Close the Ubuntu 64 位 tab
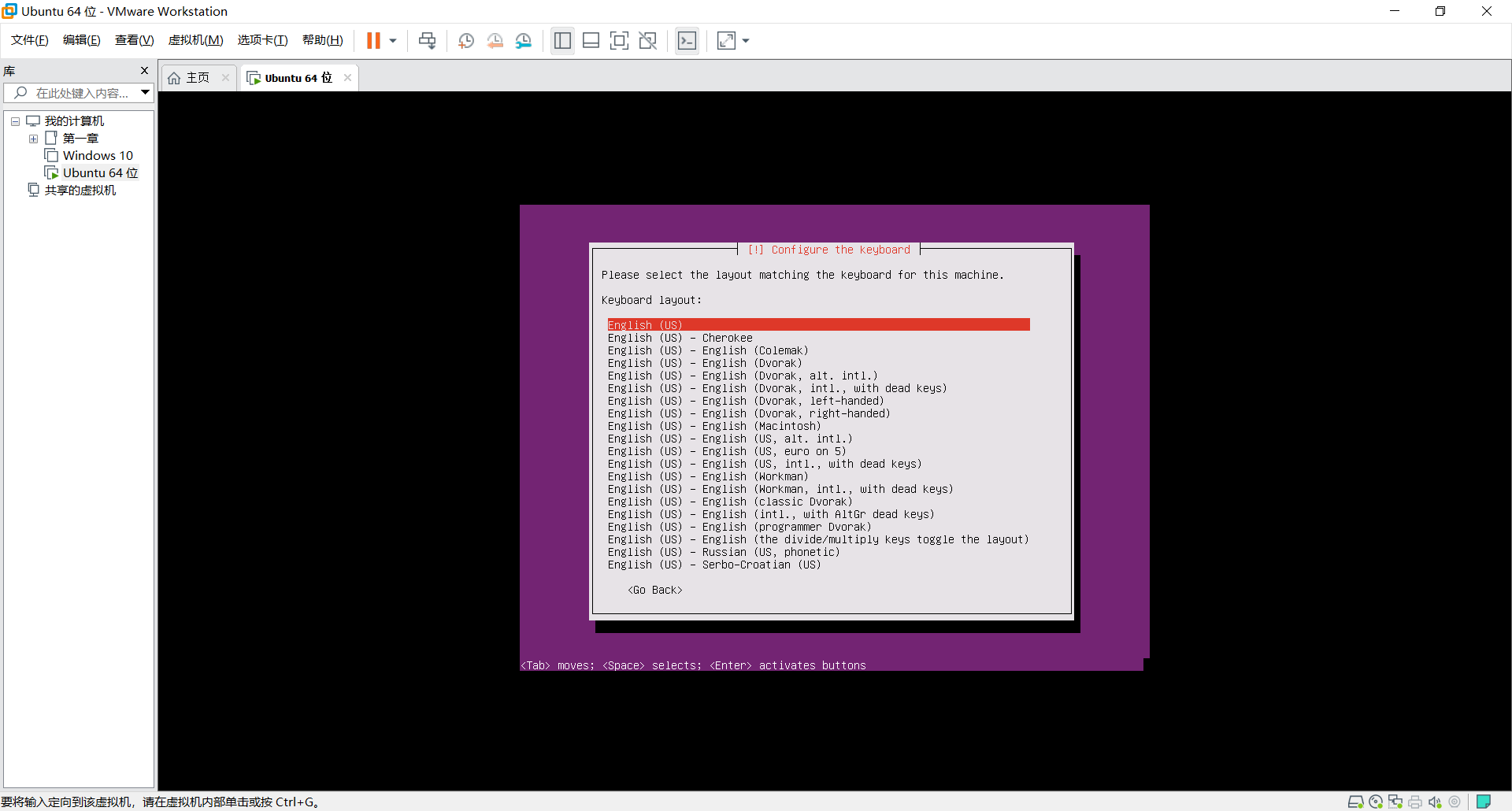1512x811 pixels. [347, 77]
